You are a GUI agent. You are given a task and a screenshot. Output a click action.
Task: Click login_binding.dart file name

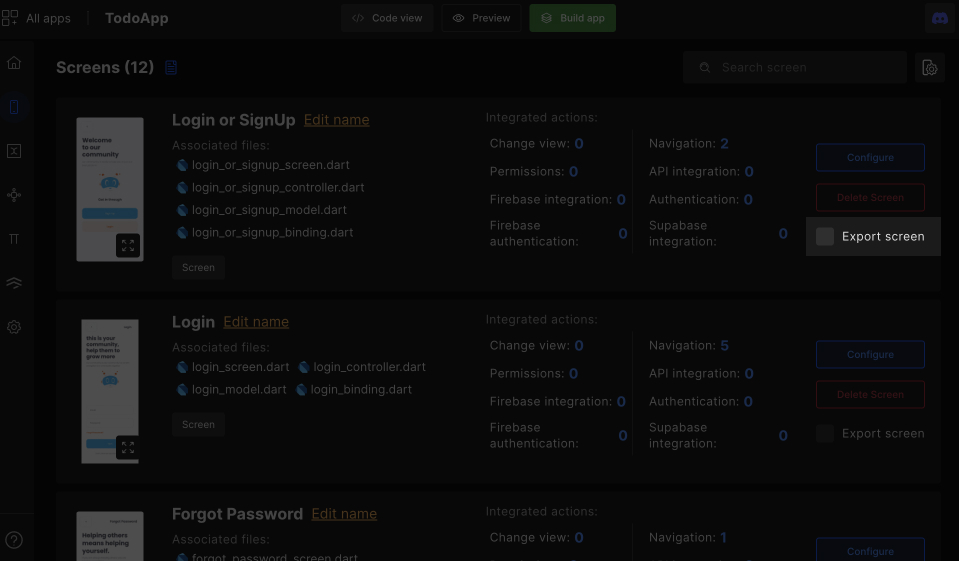(361, 390)
